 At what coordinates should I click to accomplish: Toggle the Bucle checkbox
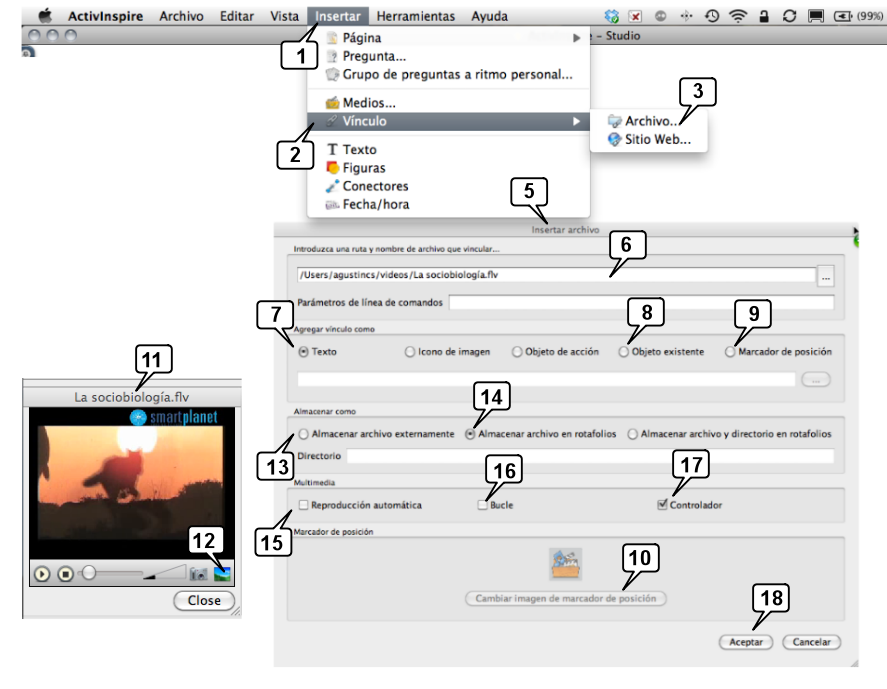pyautogui.click(x=483, y=505)
